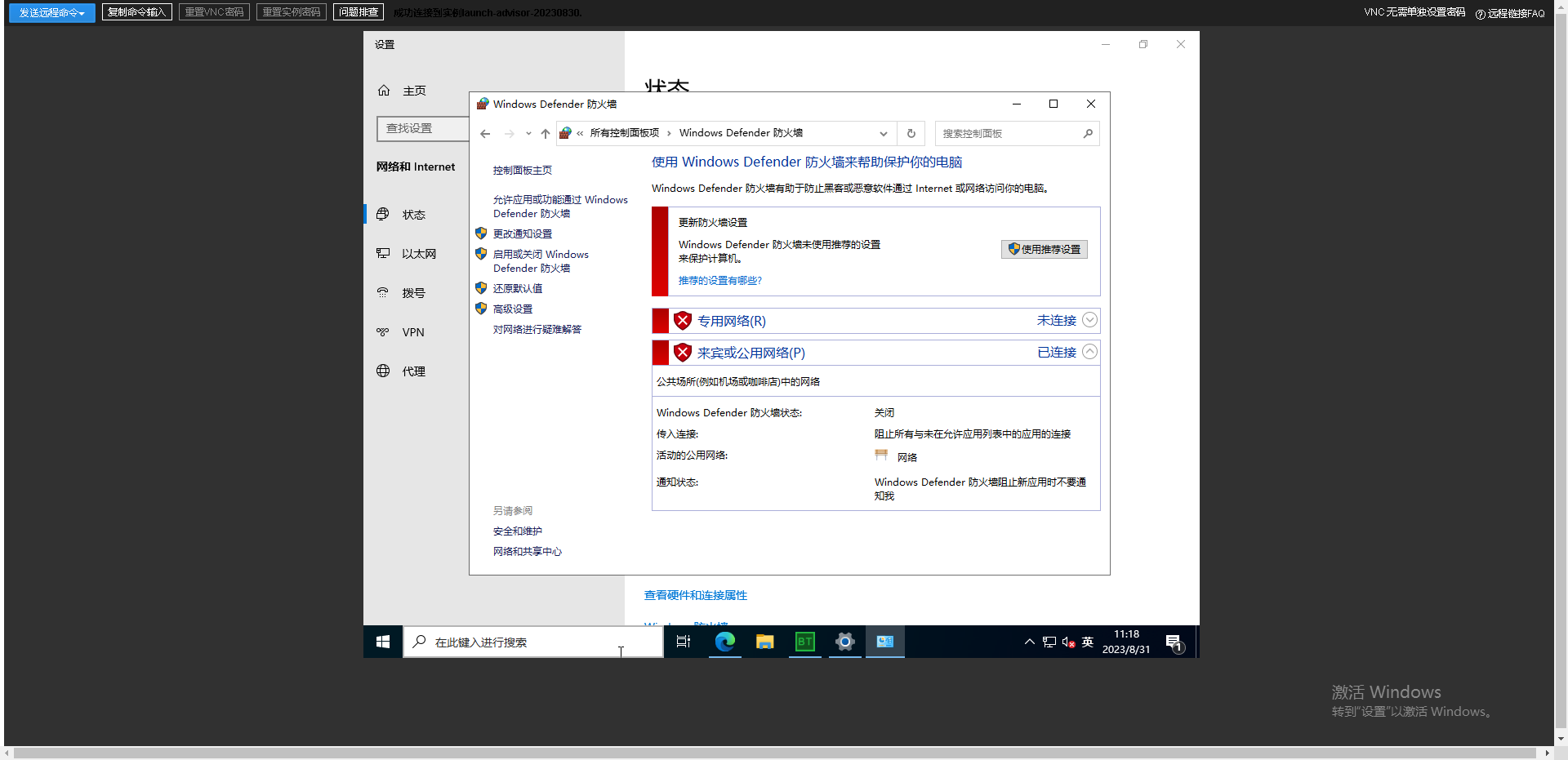This screenshot has height=760, width=1568.
Task: Click the search magnifier in control panel
Action: (x=1088, y=134)
